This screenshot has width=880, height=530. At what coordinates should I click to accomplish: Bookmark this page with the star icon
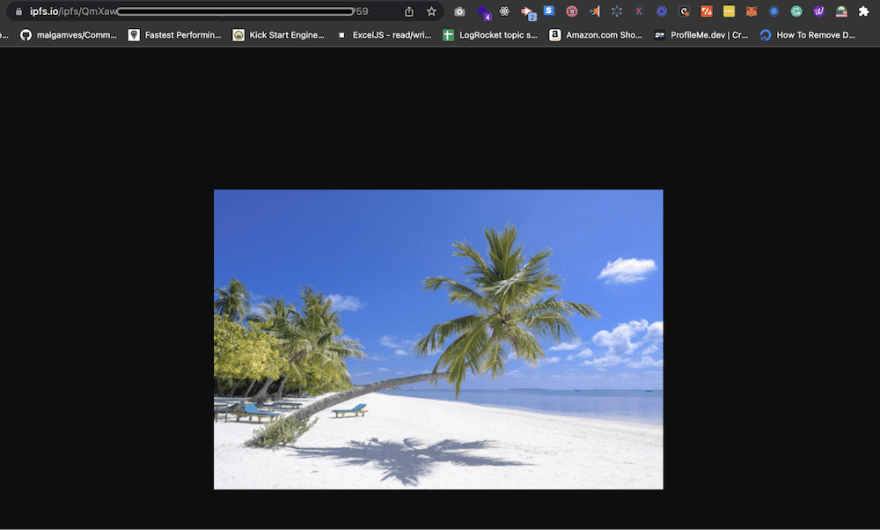coord(432,12)
